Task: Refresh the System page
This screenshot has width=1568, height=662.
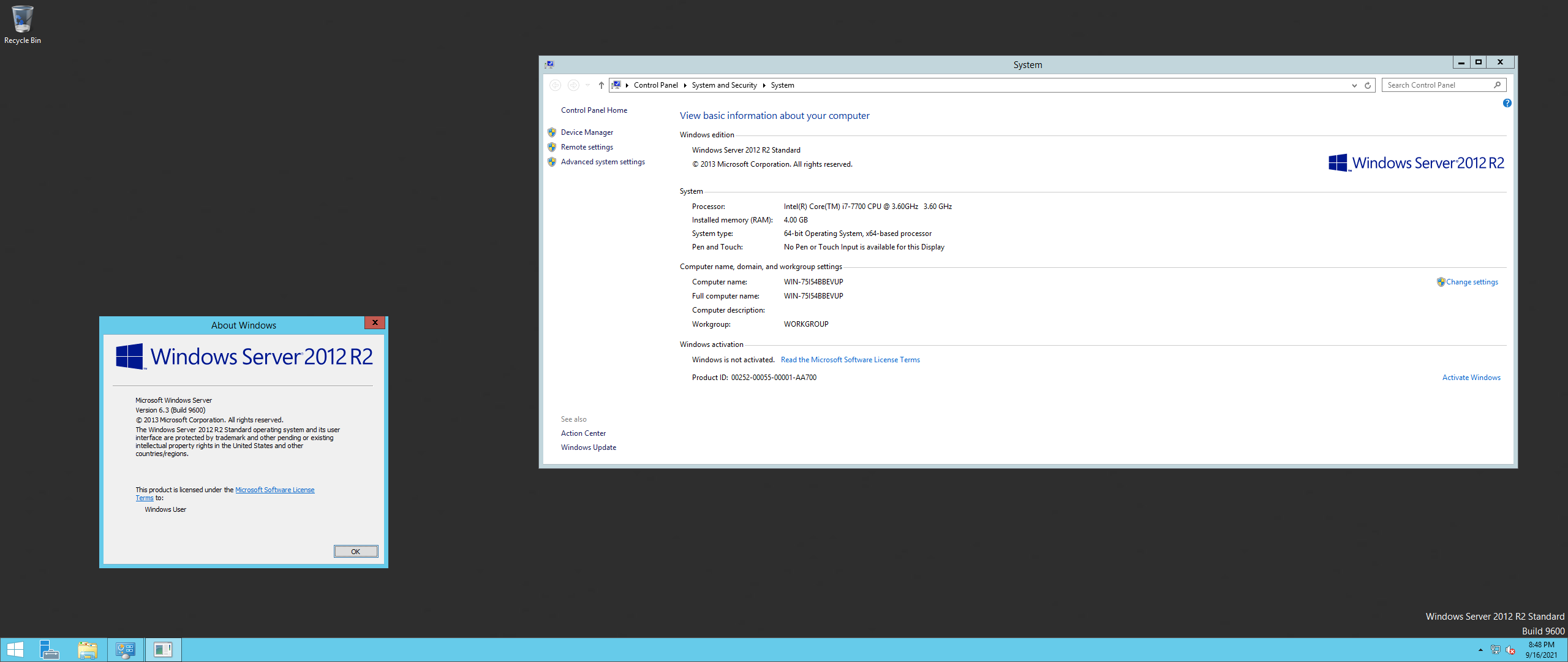Action: tap(1368, 85)
